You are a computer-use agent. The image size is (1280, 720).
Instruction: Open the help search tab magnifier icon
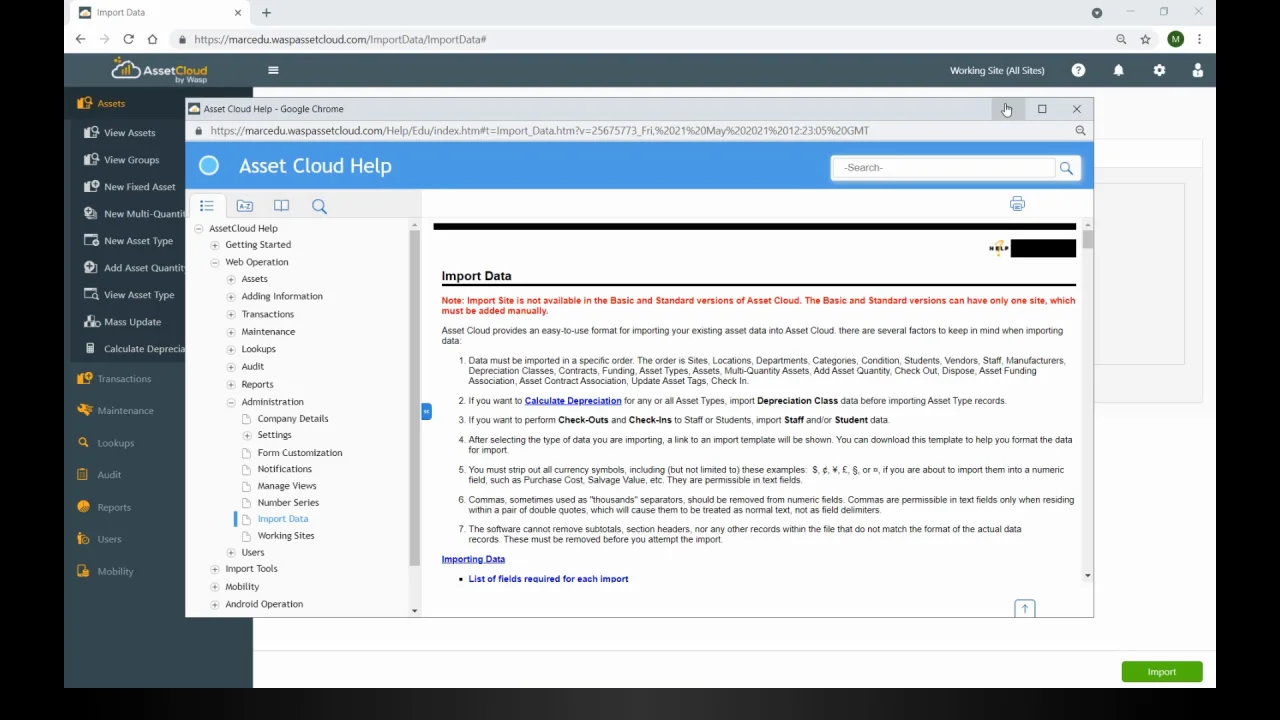click(319, 205)
